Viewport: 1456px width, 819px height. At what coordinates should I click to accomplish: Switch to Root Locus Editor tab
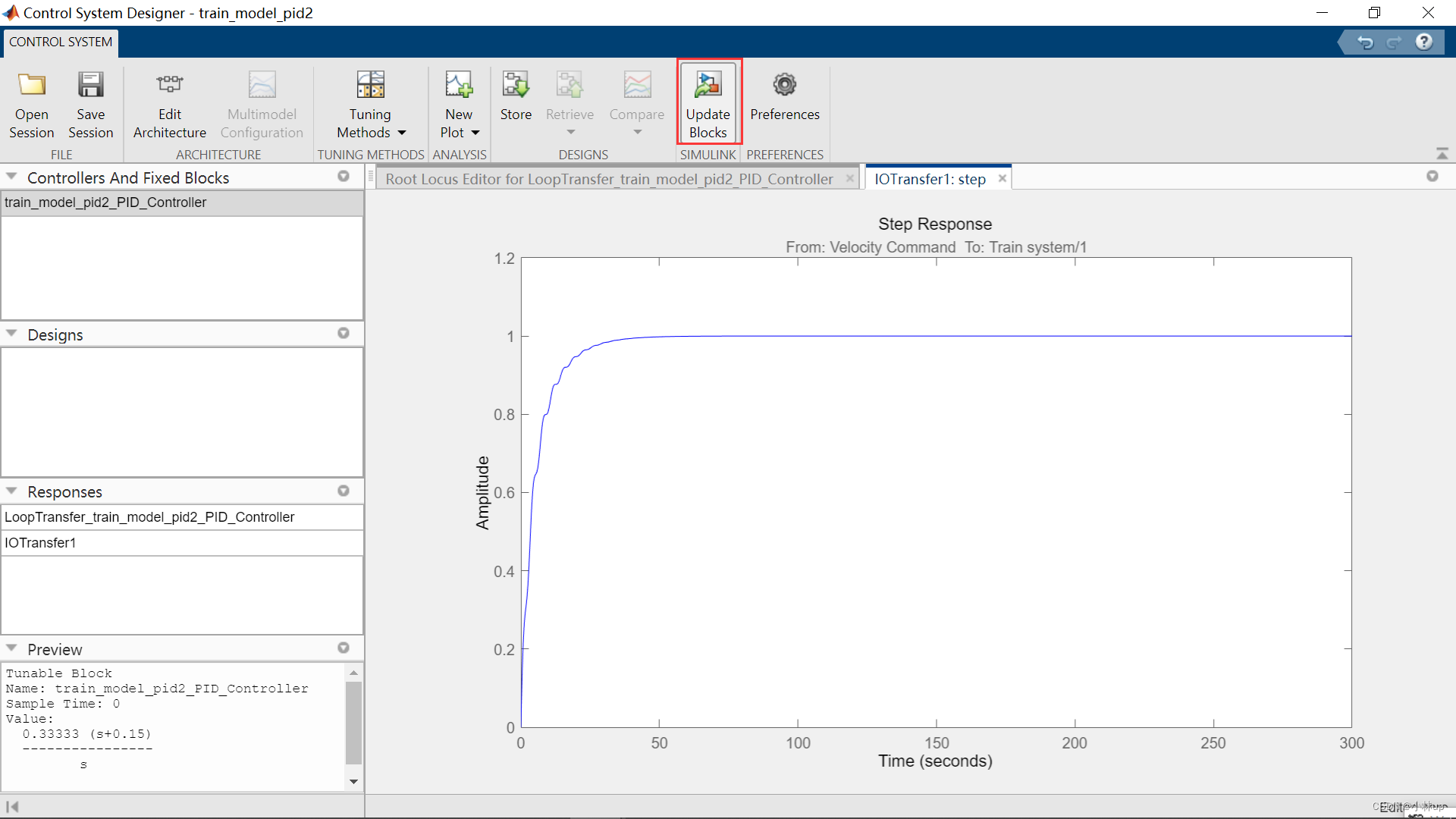[609, 178]
